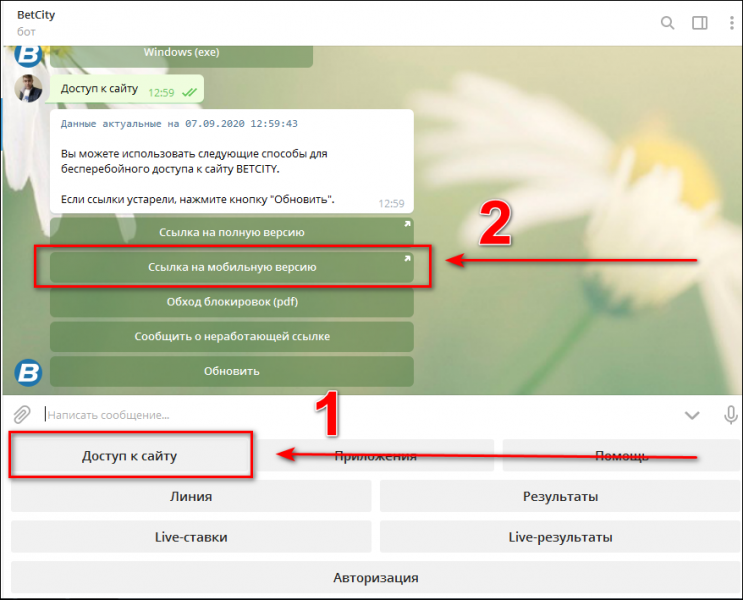
Task: Click double-check read marks on sent message
Action: (x=189, y=92)
